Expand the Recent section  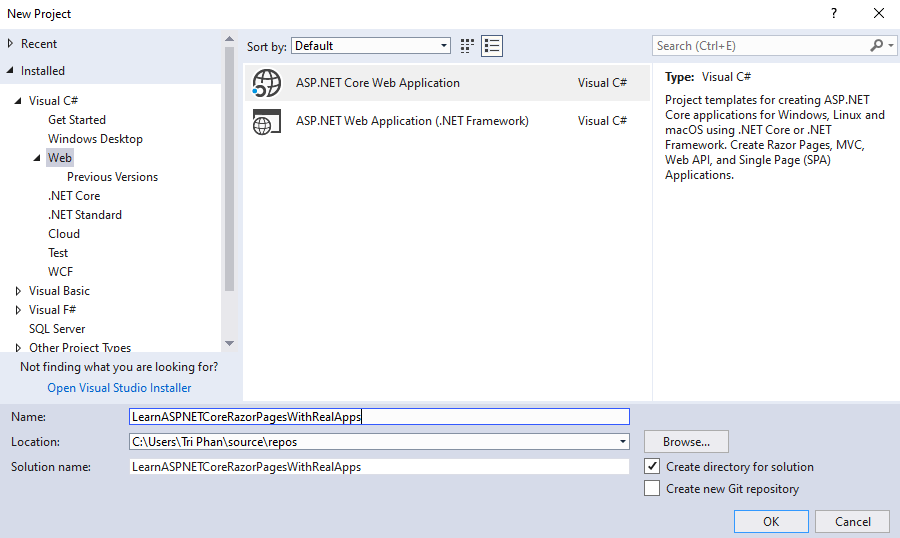pyautogui.click(x=10, y=44)
